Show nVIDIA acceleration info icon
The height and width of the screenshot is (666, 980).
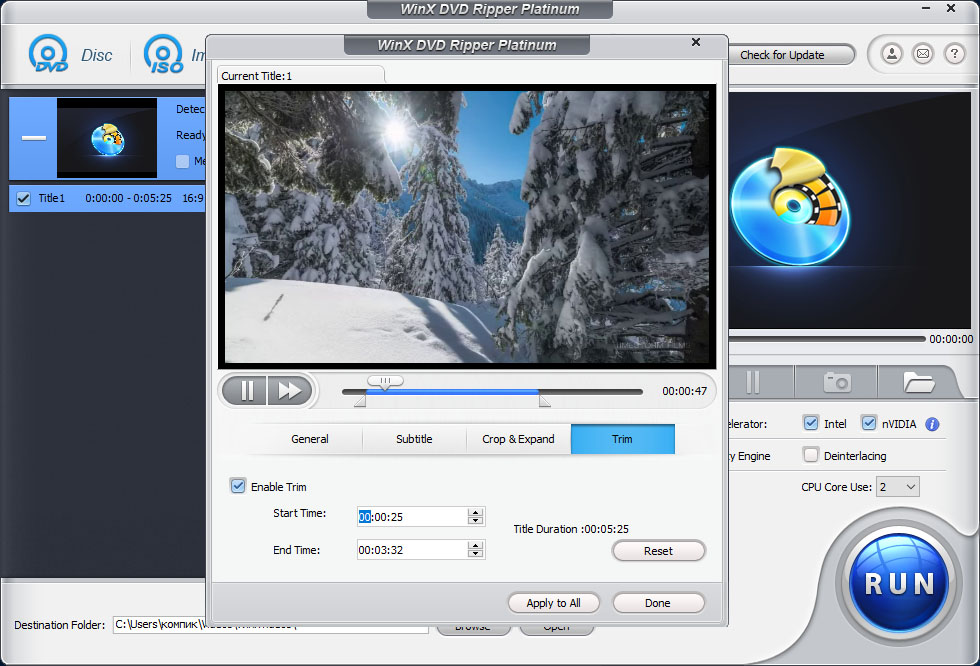pyautogui.click(x=932, y=424)
